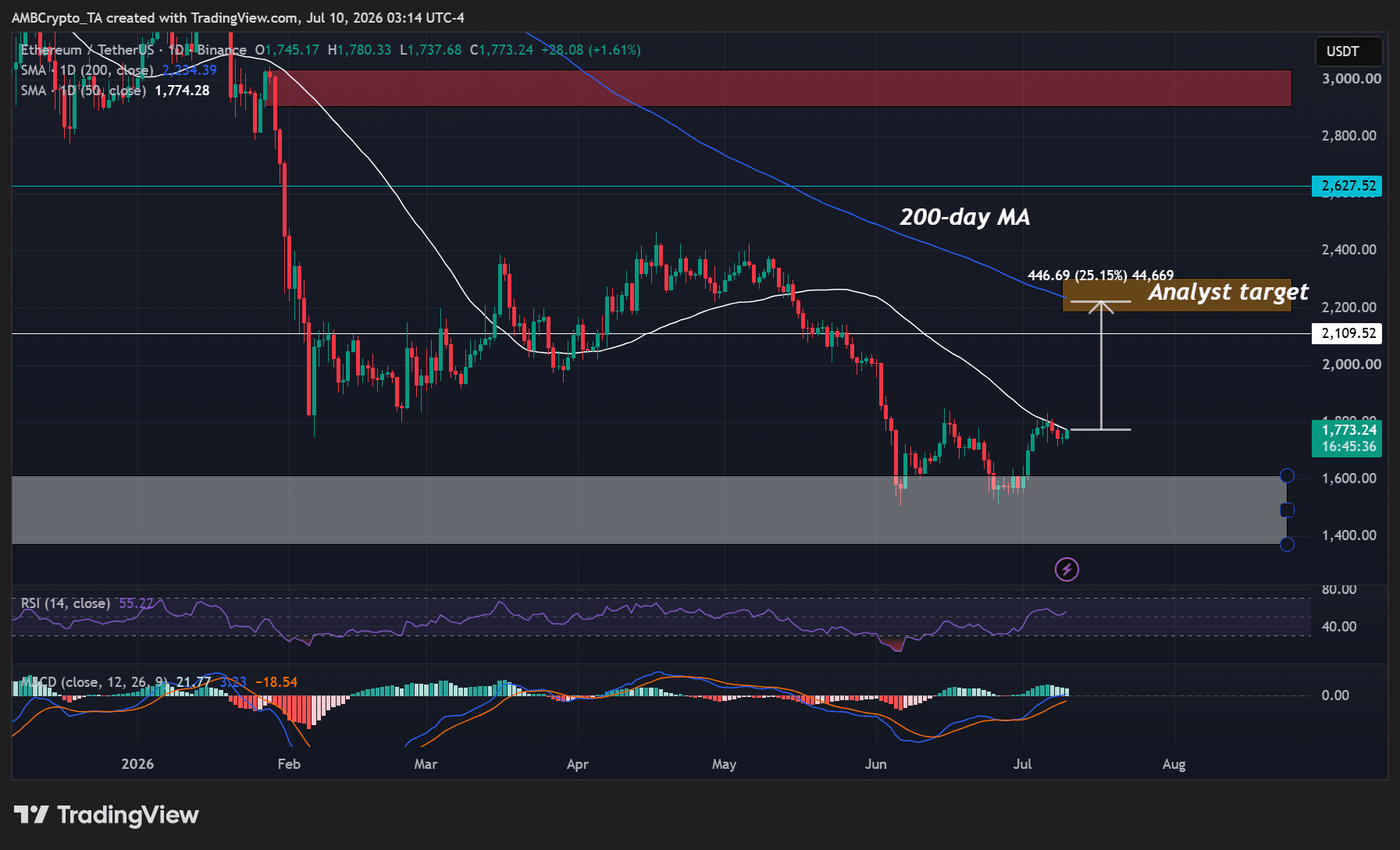This screenshot has width=1400, height=850.
Task: Click the MACD -18.54 signal value
Action: [x=276, y=682]
